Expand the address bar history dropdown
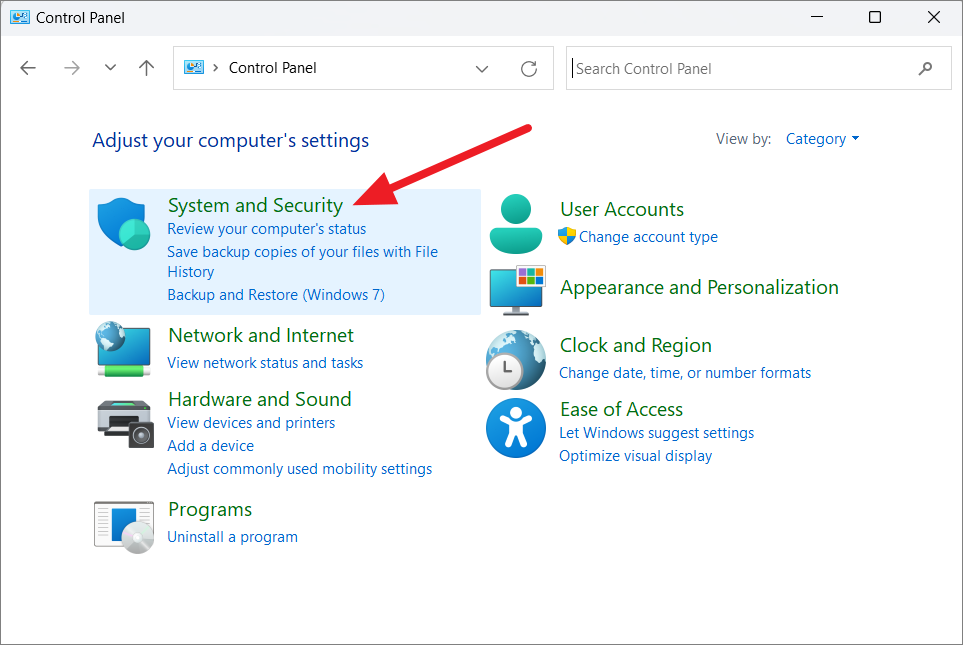 [482, 69]
